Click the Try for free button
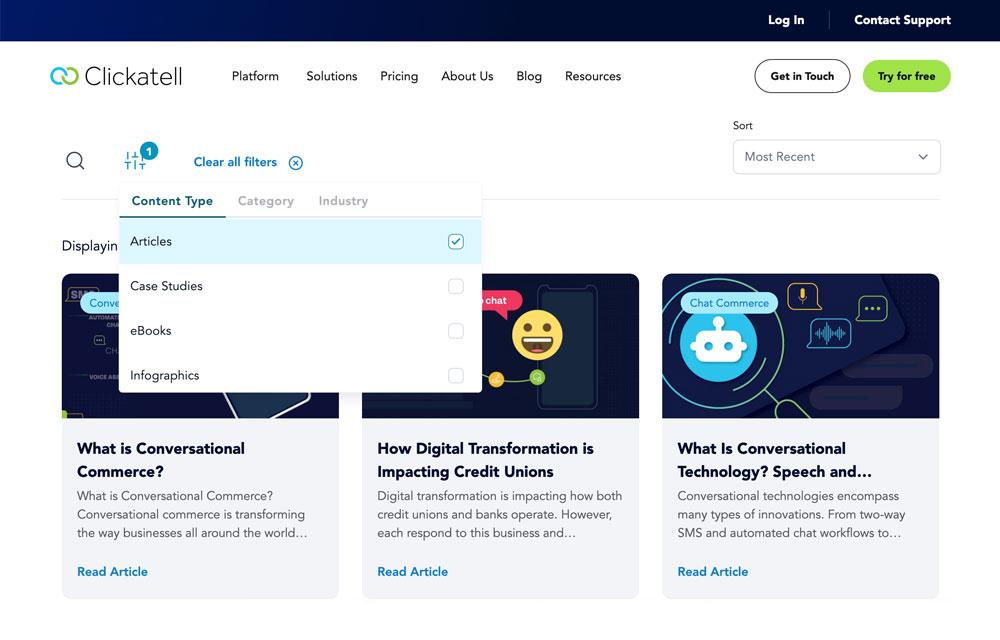The width and height of the screenshot is (1000, 640). [x=906, y=75]
